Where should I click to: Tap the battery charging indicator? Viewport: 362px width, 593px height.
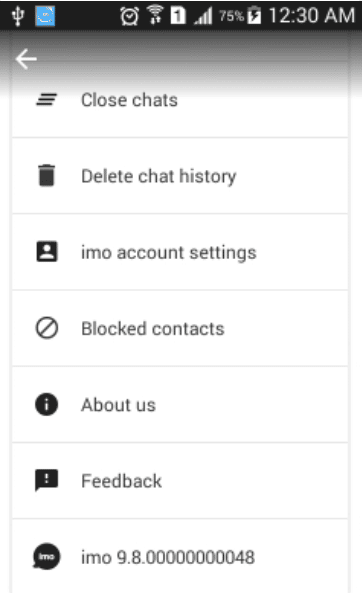point(254,16)
